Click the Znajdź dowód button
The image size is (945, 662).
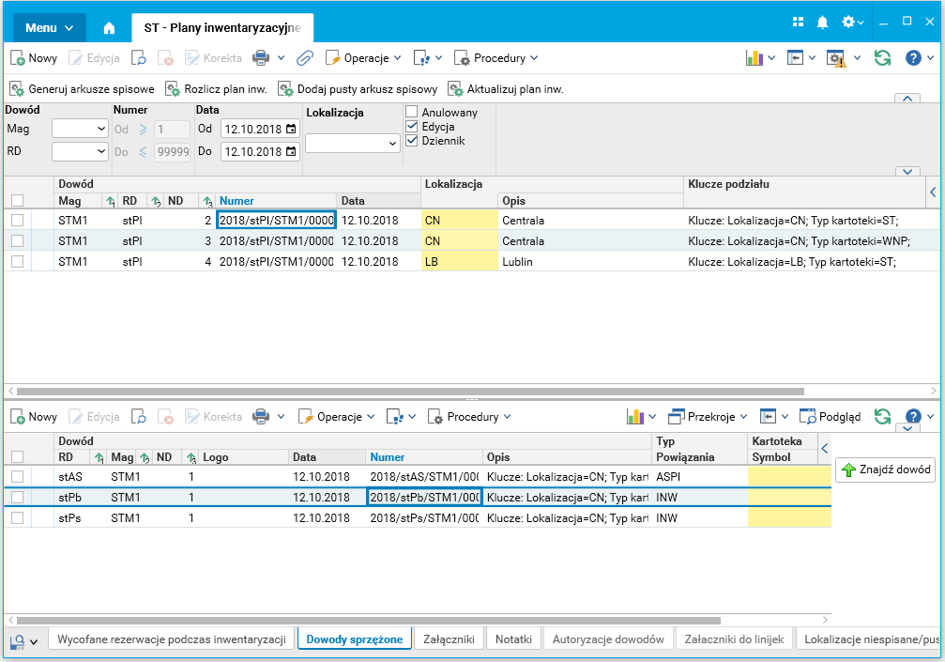pyautogui.click(x=884, y=469)
